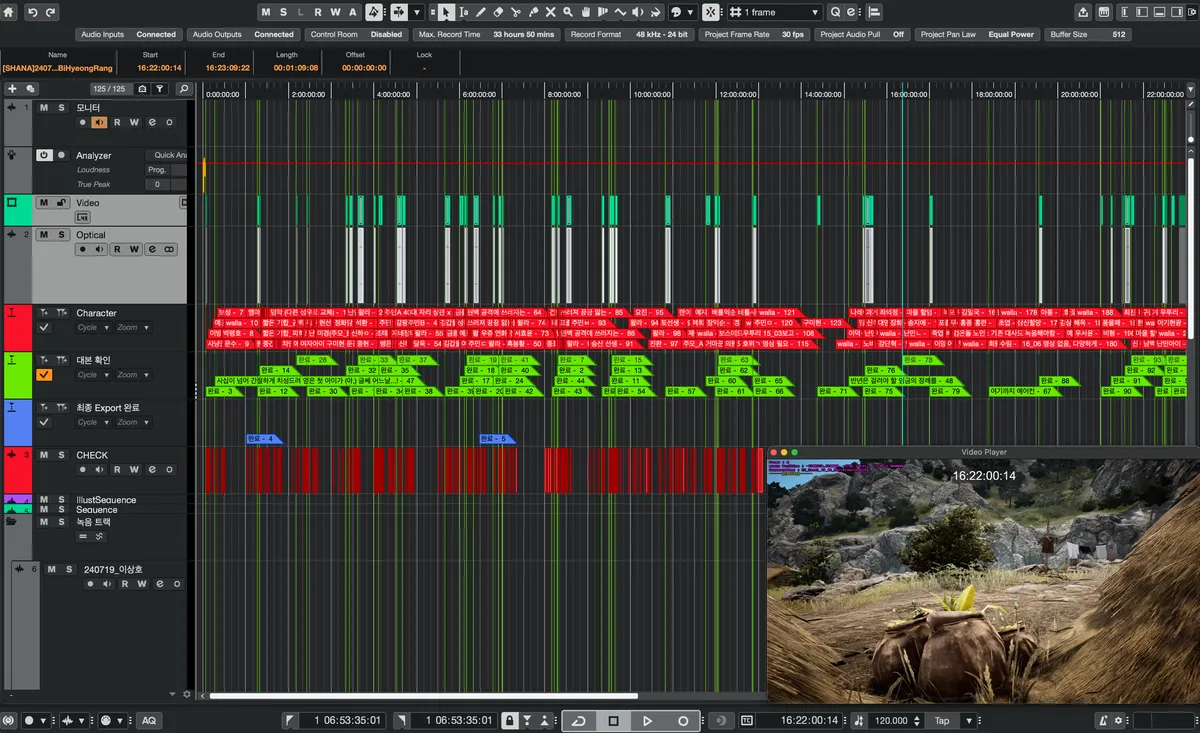This screenshot has width=1200, height=733.
Task: Mute the CHECK track
Action: [44, 455]
